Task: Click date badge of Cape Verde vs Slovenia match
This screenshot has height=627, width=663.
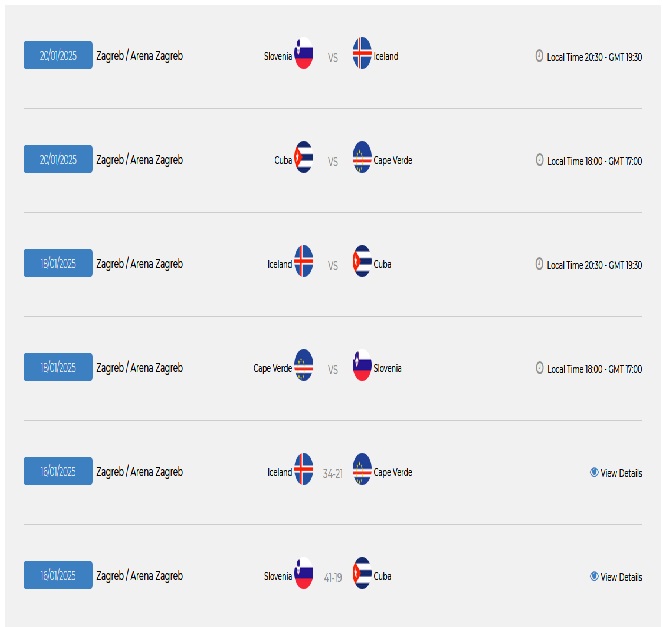Action: point(58,367)
